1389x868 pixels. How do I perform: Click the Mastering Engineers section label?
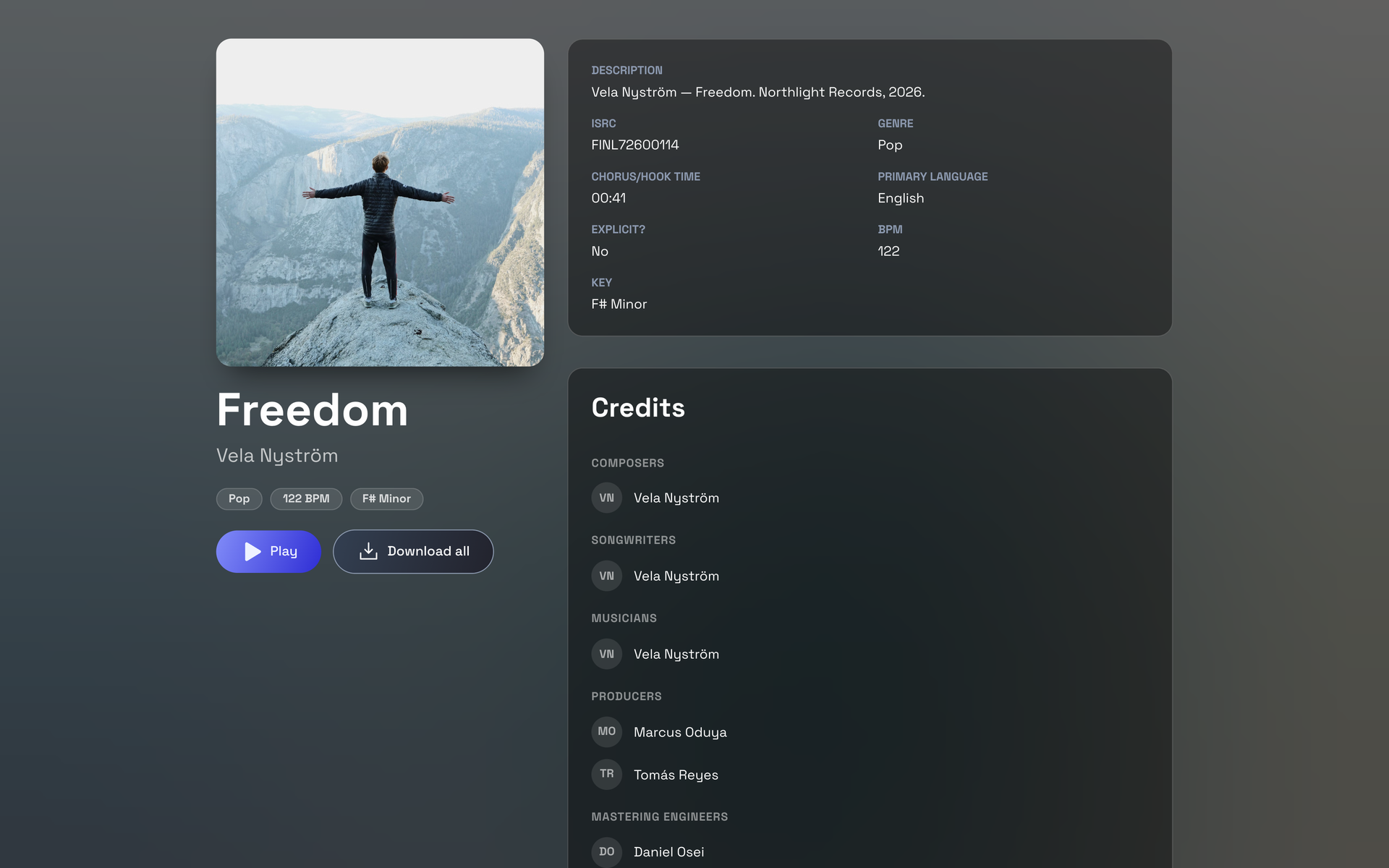pos(660,817)
